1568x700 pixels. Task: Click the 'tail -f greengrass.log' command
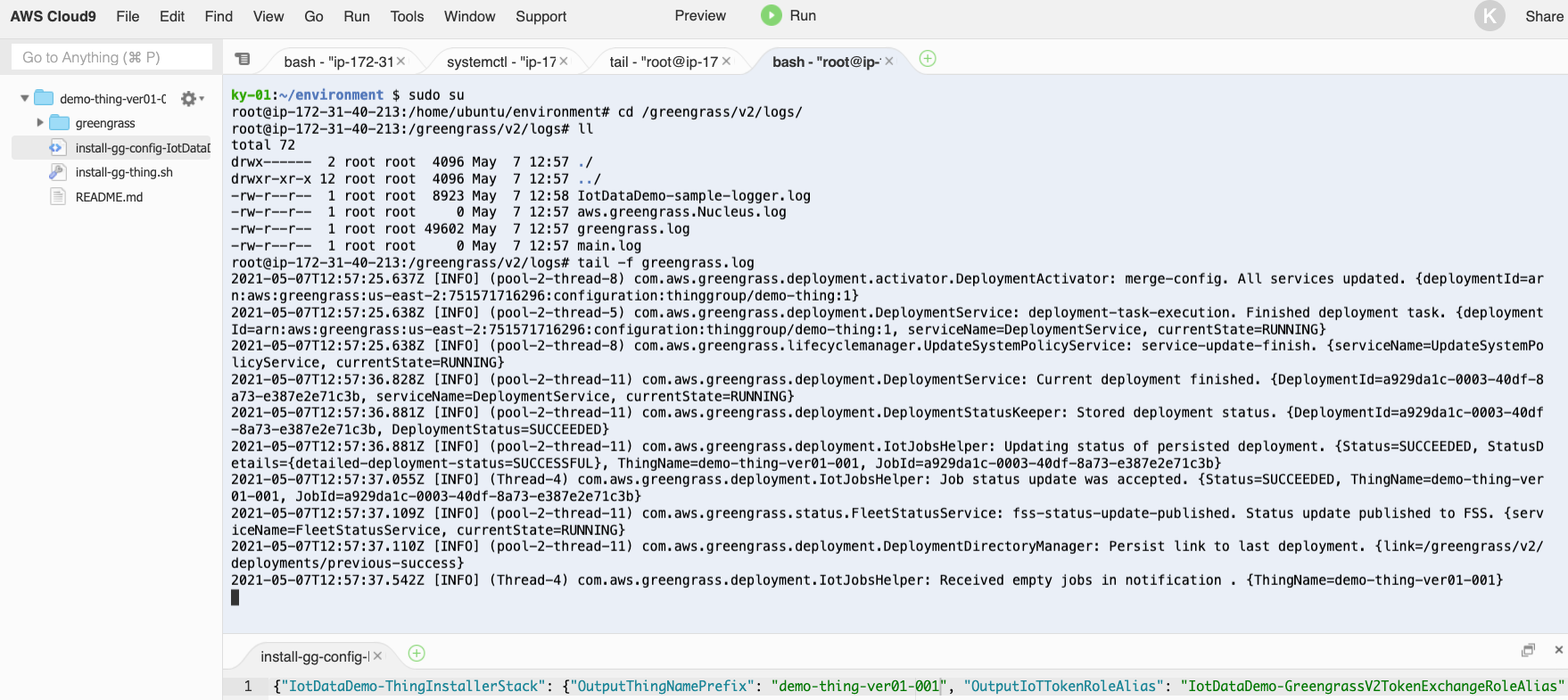point(665,262)
